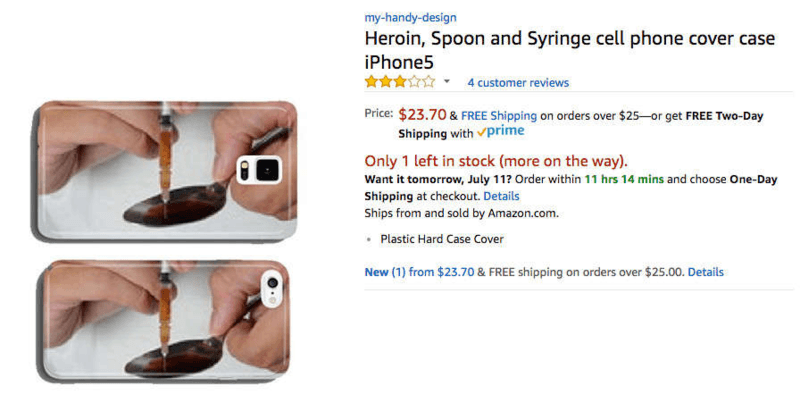This screenshot has width=800, height=411.
Task: Open the my-handy-design brand link
Action: pyautogui.click(x=412, y=17)
